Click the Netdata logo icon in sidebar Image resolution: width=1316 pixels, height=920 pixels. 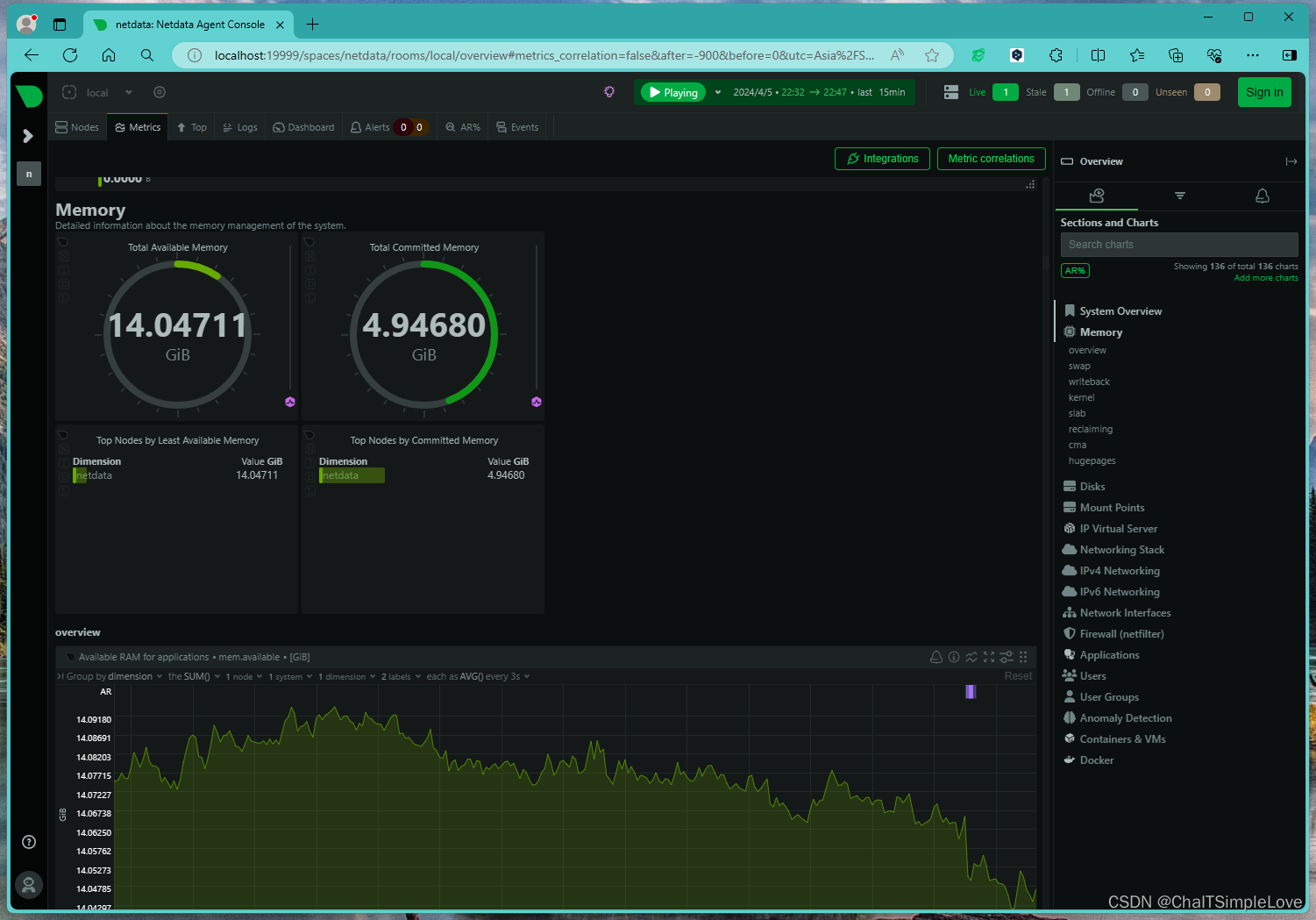click(29, 96)
